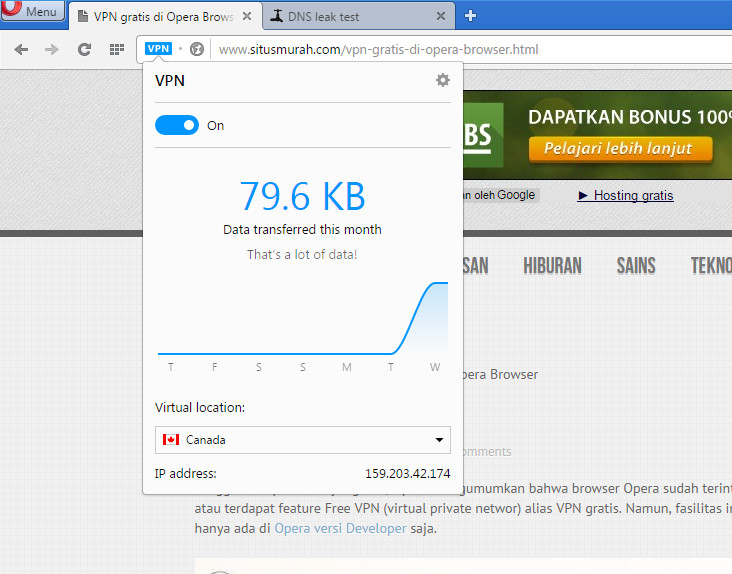Open VPN settings gear icon
Image resolution: width=732 pixels, height=574 pixels.
click(x=443, y=80)
